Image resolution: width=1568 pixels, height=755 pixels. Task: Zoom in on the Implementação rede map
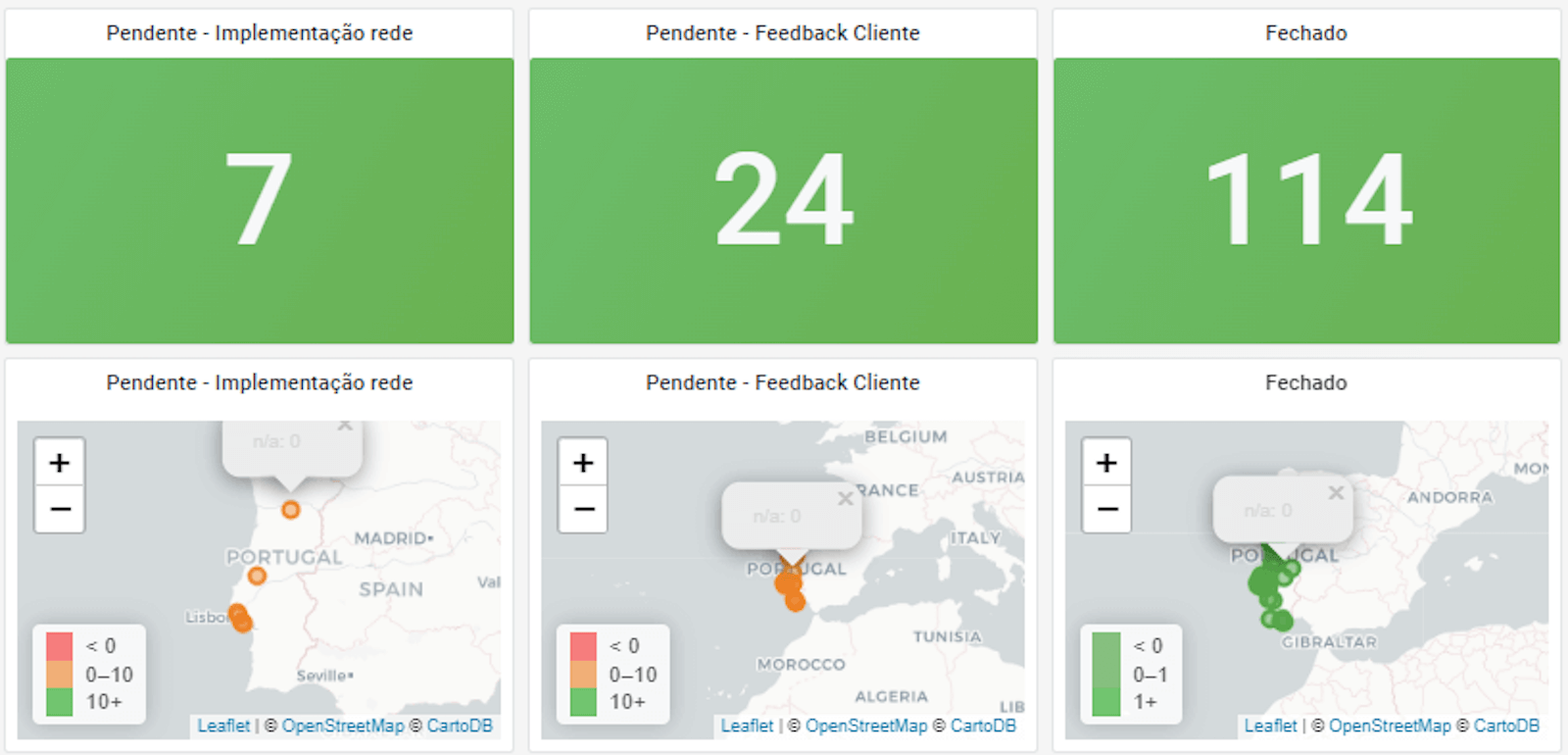coord(60,462)
